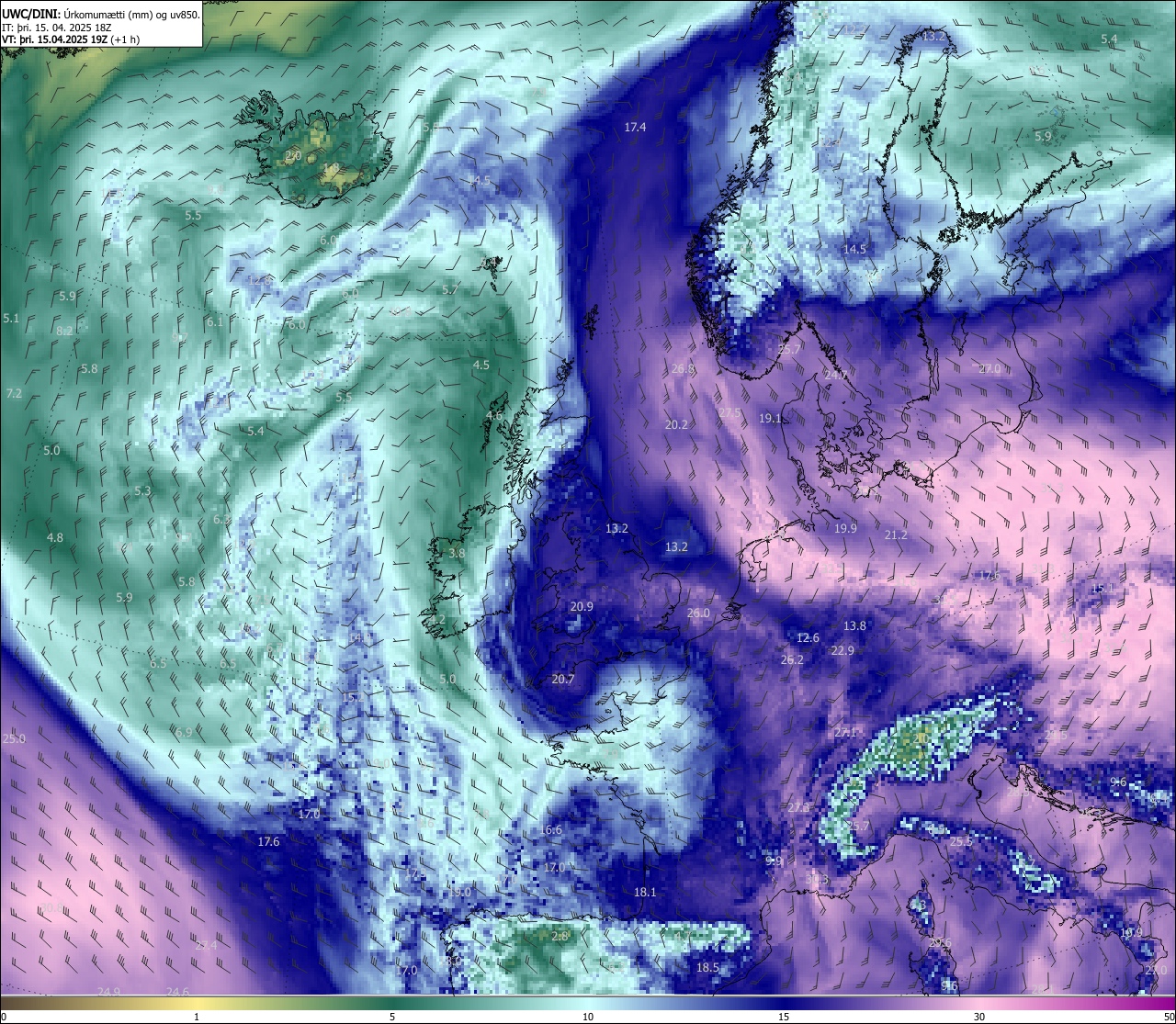Click the 26.2 value over northern France
This screenshot has width=1176, height=1024.
[792, 659]
